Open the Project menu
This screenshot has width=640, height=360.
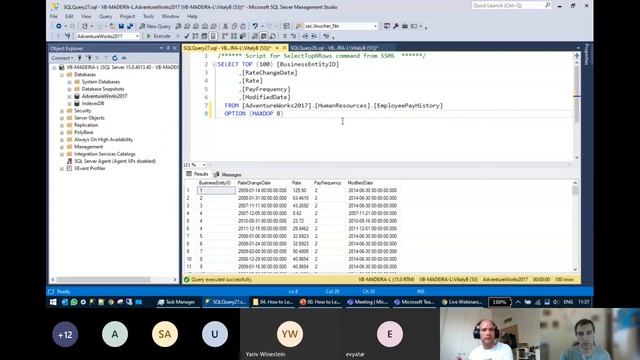click(x=127, y=16)
